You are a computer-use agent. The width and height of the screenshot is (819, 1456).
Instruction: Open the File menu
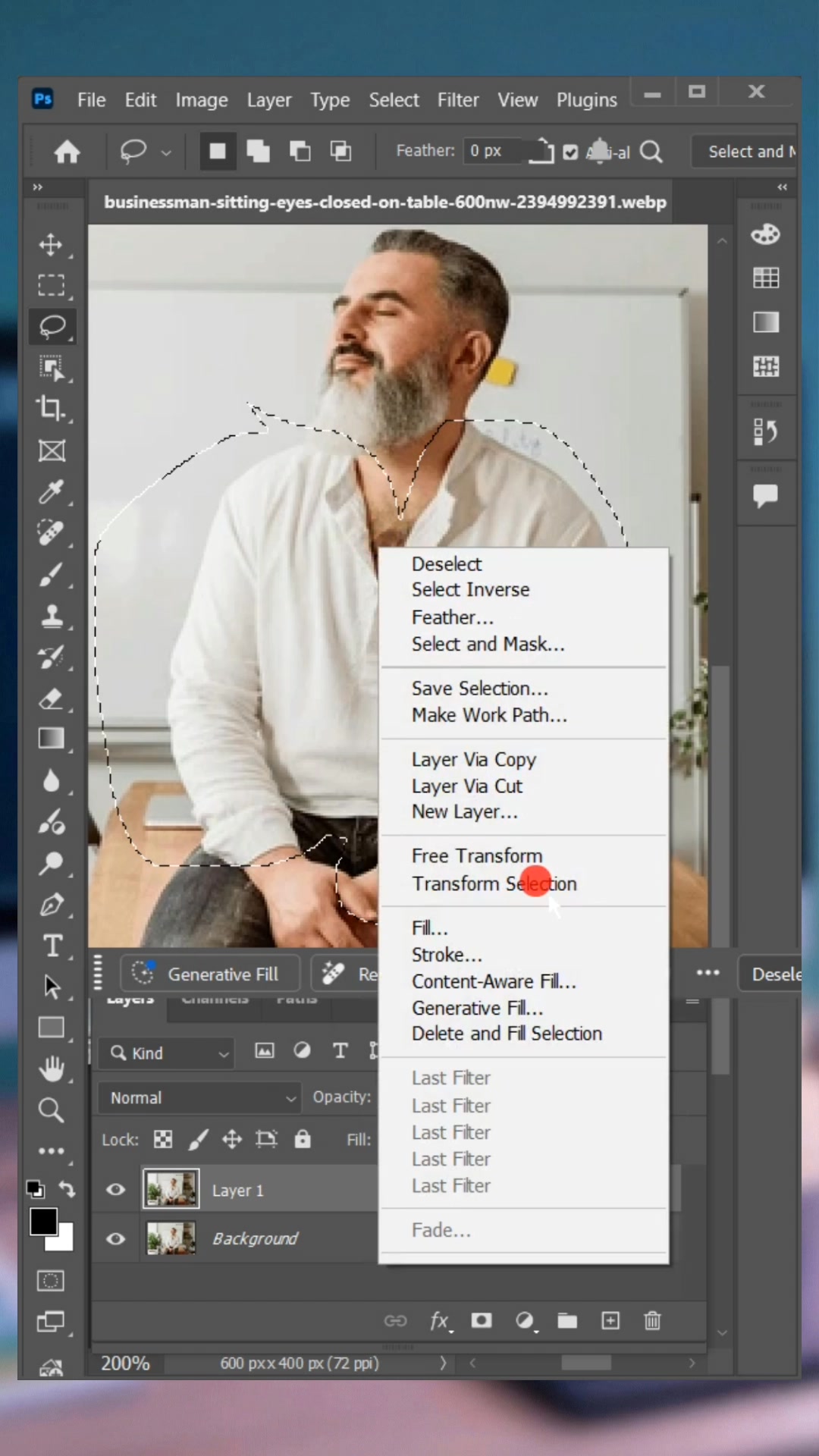91,100
